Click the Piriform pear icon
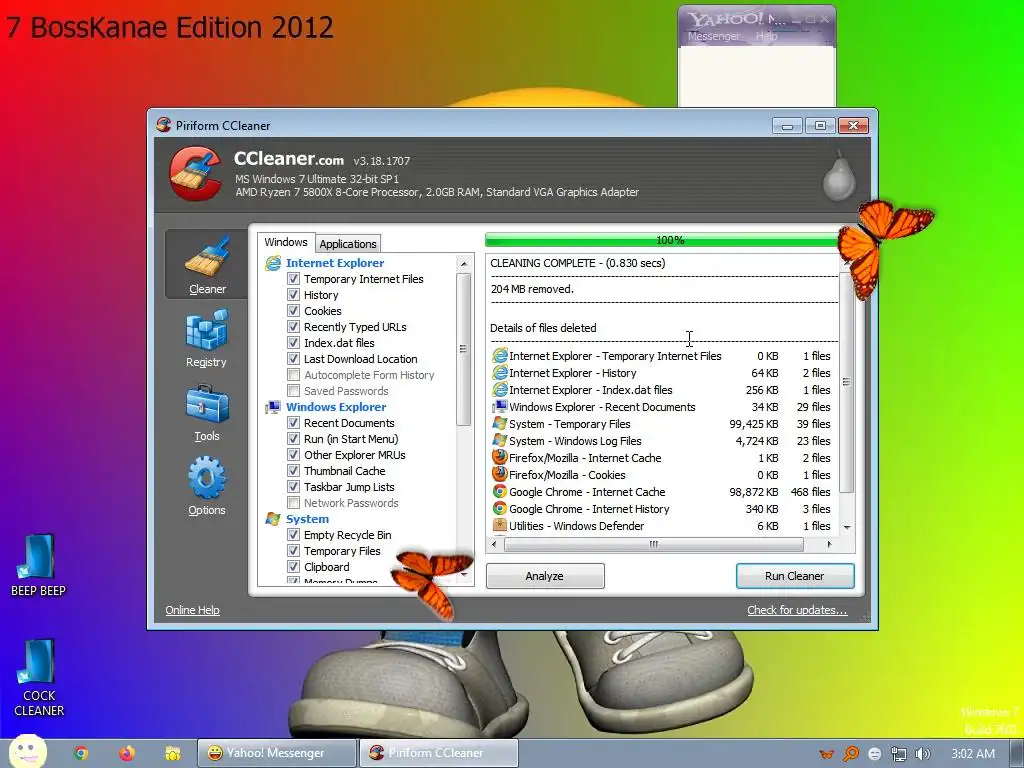The height and width of the screenshot is (768, 1024). pyautogui.click(x=839, y=175)
